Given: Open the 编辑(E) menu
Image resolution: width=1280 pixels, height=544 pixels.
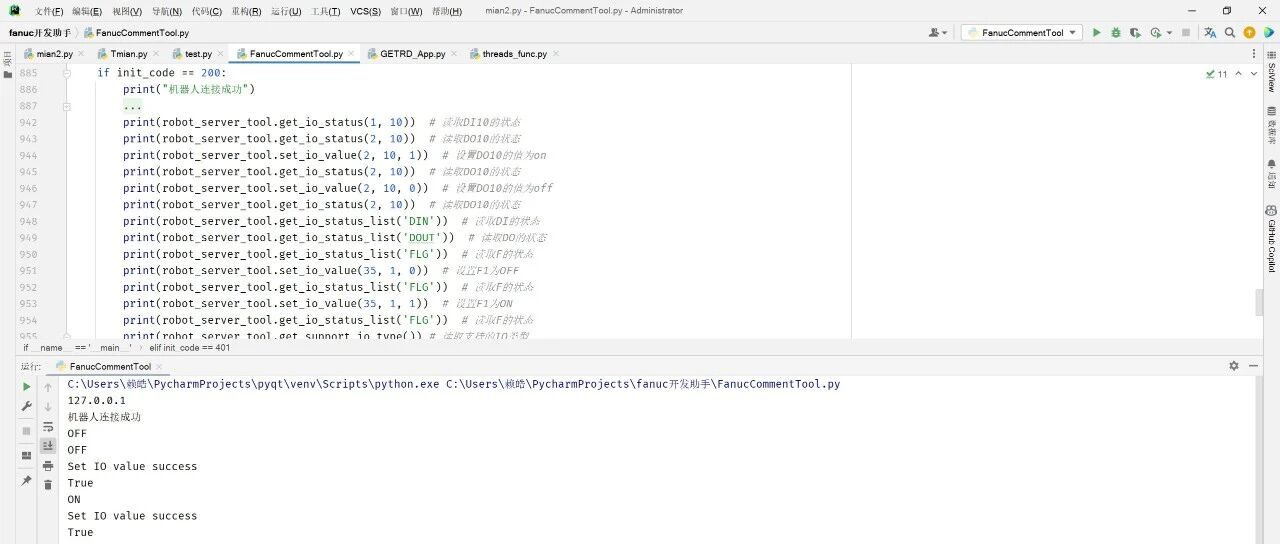Looking at the screenshot, I should tap(87, 11).
